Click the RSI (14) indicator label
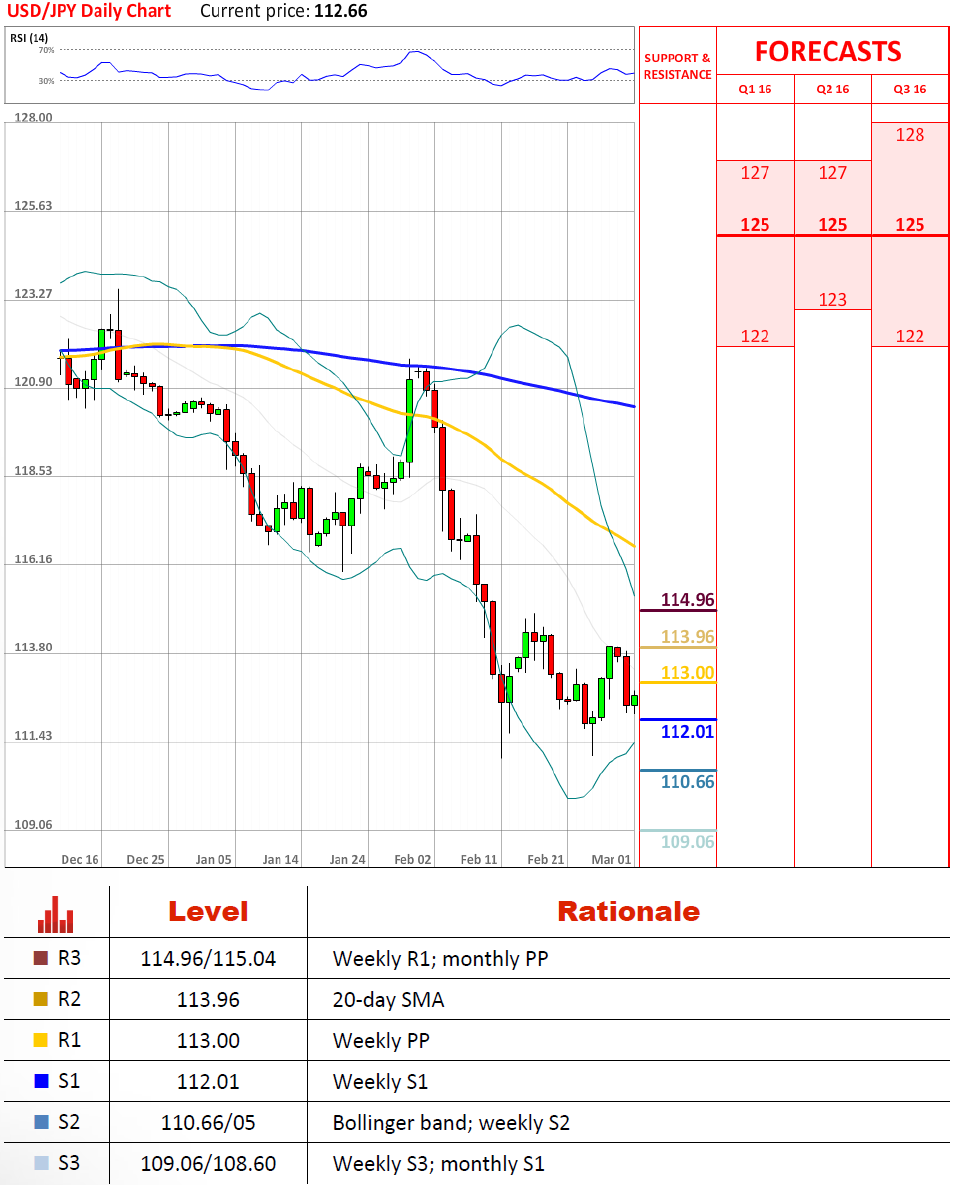954x1185 pixels. (29, 38)
